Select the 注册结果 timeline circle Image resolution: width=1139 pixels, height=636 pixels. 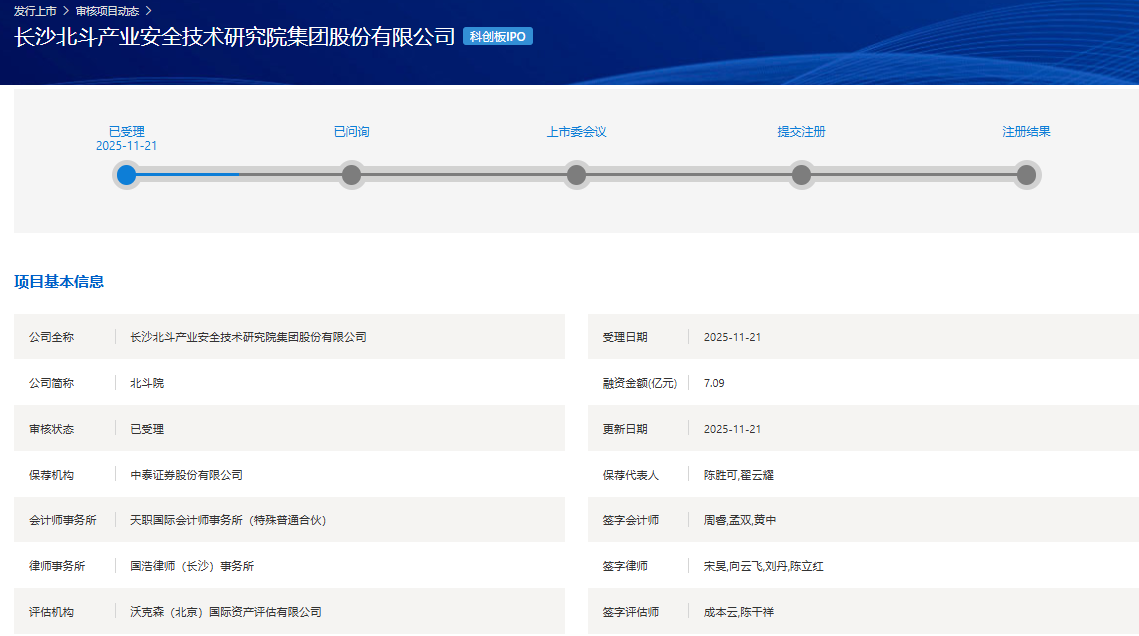pos(1026,175)
